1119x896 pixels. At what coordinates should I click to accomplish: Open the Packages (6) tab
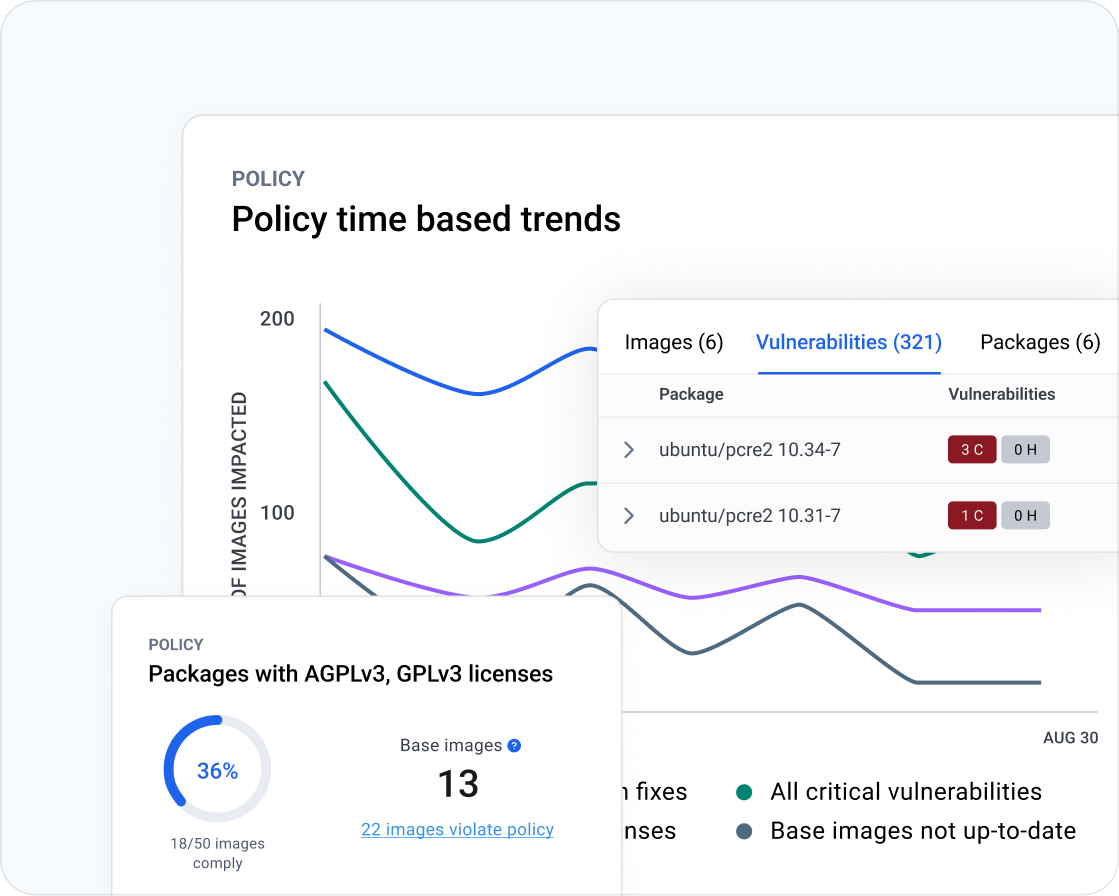(1040, 342)
